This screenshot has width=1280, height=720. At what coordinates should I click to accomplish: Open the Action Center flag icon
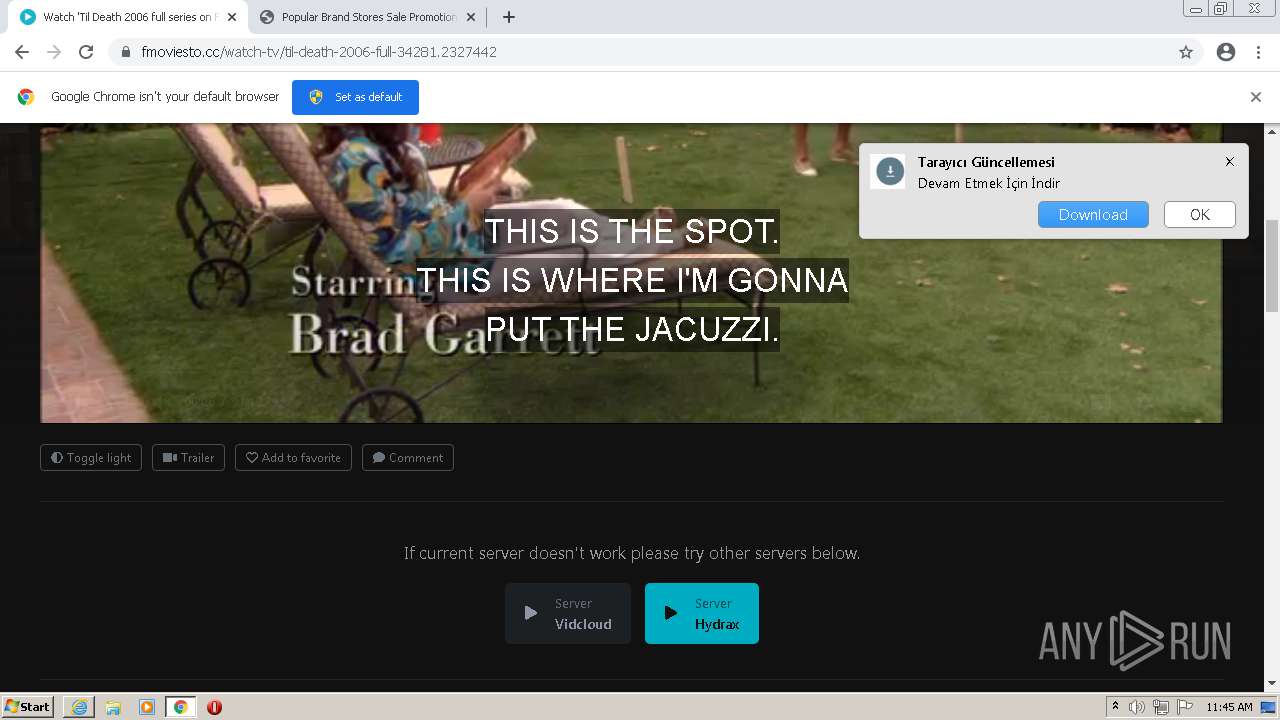1185,707
